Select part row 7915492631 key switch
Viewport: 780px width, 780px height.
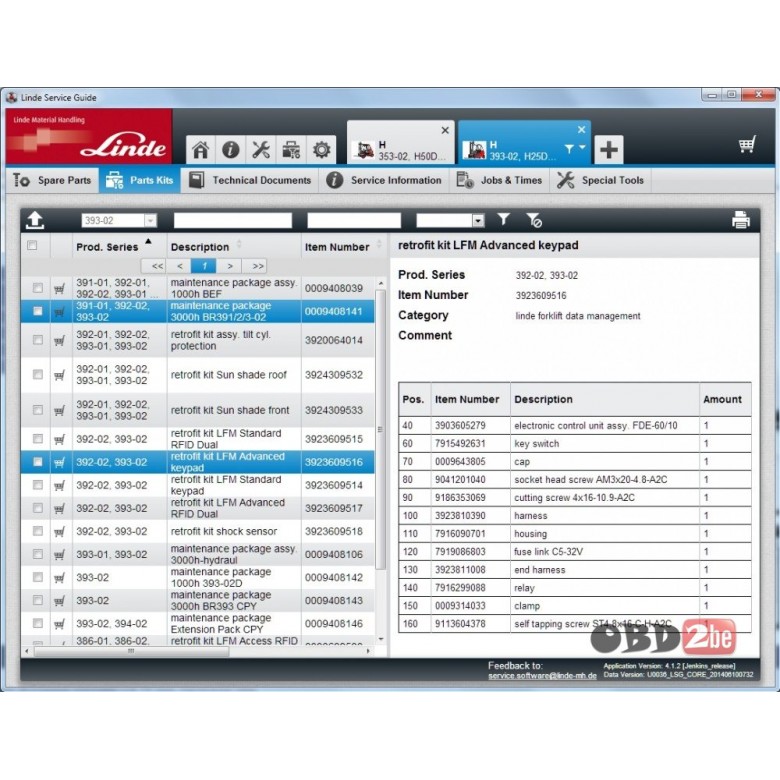(x=575, y=444)
